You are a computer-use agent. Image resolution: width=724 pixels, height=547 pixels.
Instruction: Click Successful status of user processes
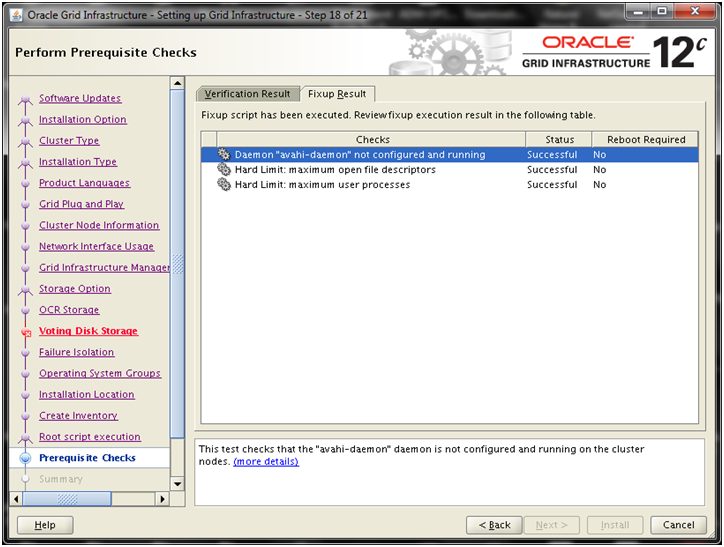point(552,185)
